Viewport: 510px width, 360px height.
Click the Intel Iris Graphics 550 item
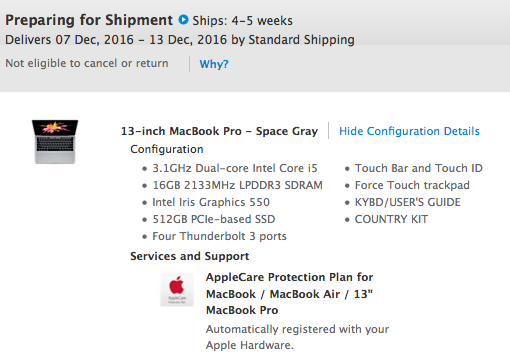pyautogui.click(x=211, y=202)
